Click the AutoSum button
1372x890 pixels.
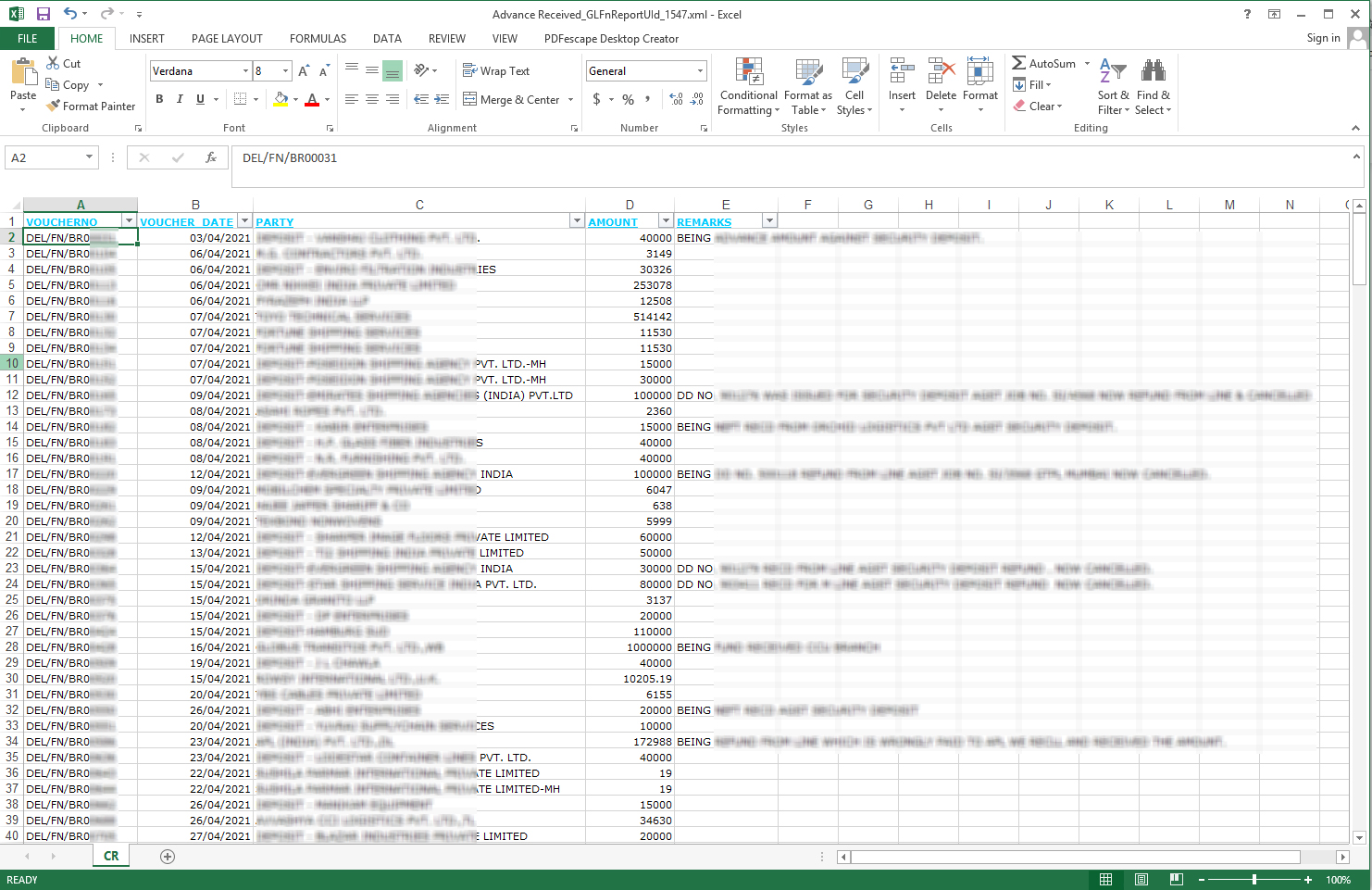coord(1043,64)
